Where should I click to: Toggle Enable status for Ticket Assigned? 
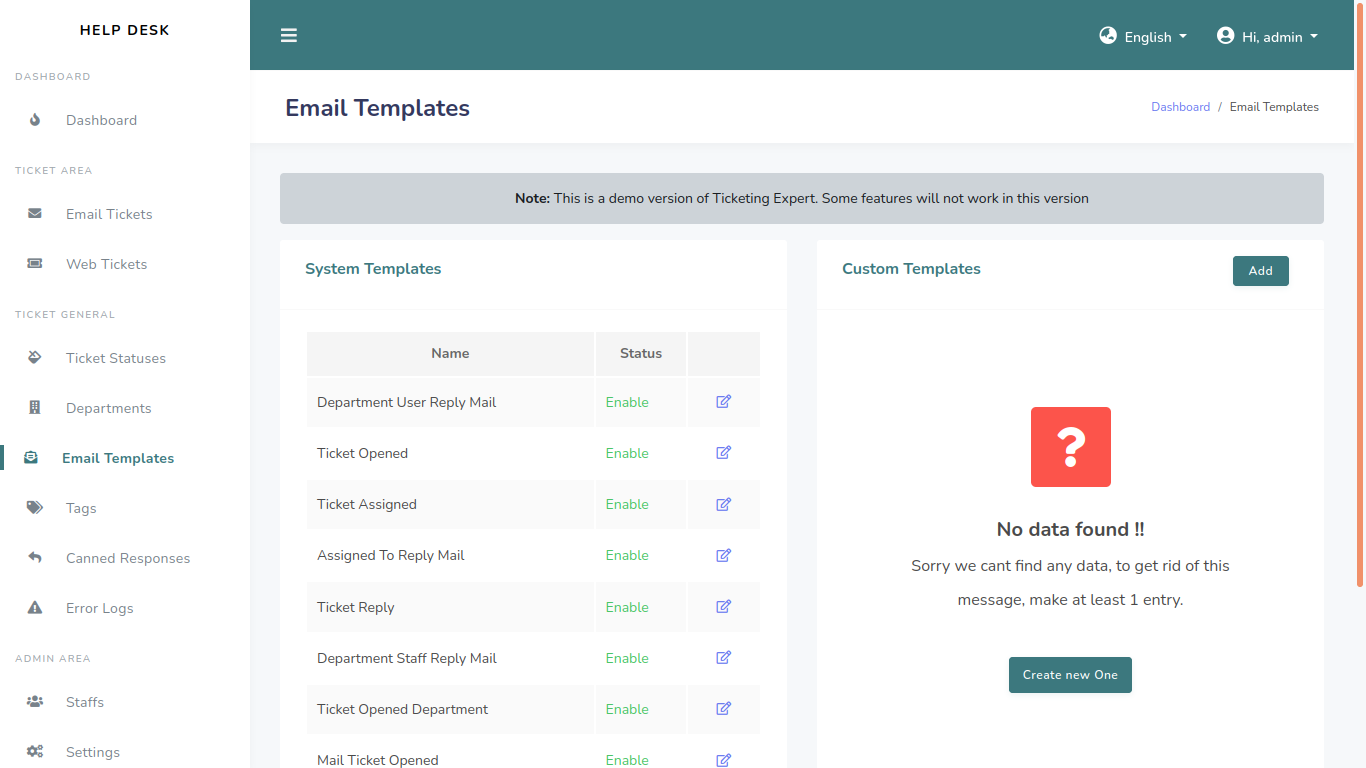tap(627, 504)
